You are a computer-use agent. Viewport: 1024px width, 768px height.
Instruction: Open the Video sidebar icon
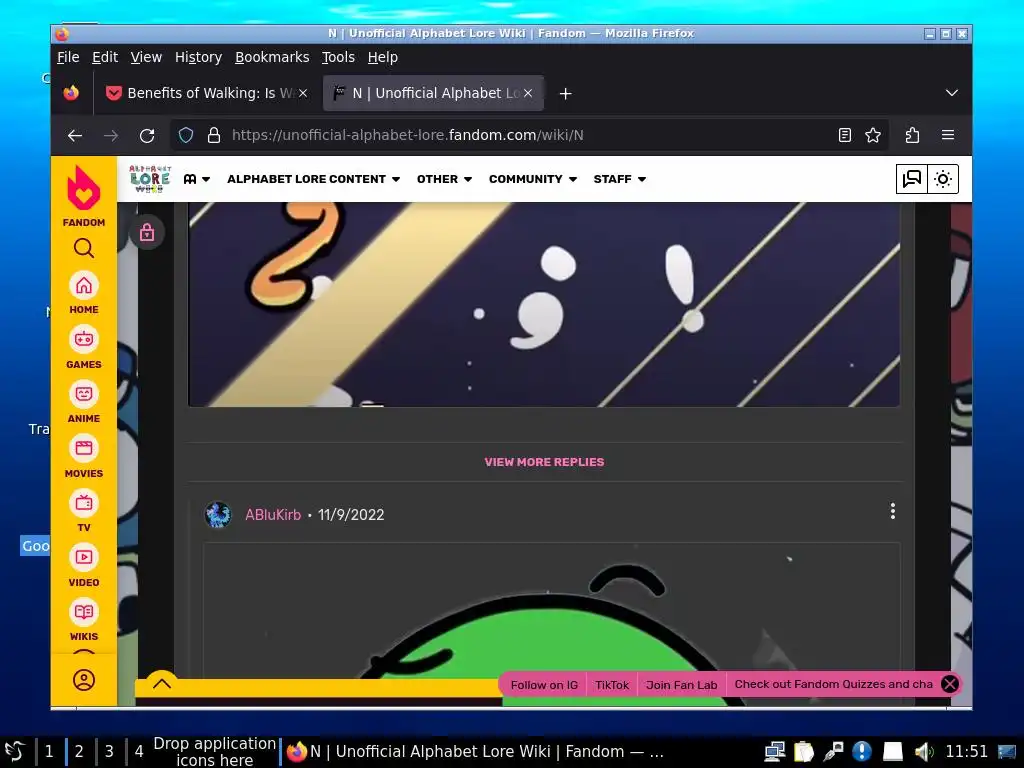point(84,557)
